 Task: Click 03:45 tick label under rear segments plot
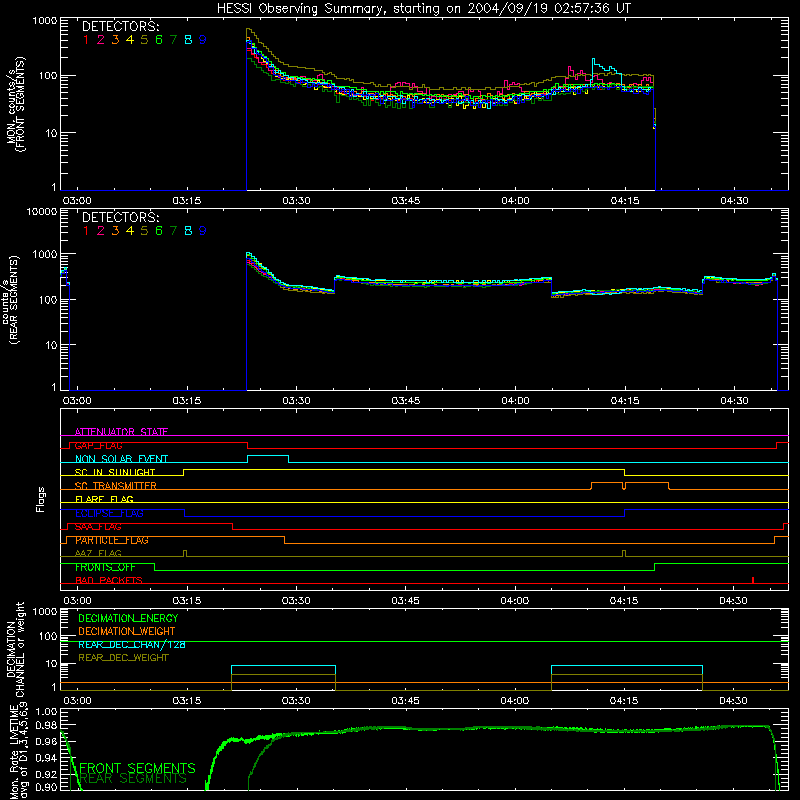(x=406, y=401)
